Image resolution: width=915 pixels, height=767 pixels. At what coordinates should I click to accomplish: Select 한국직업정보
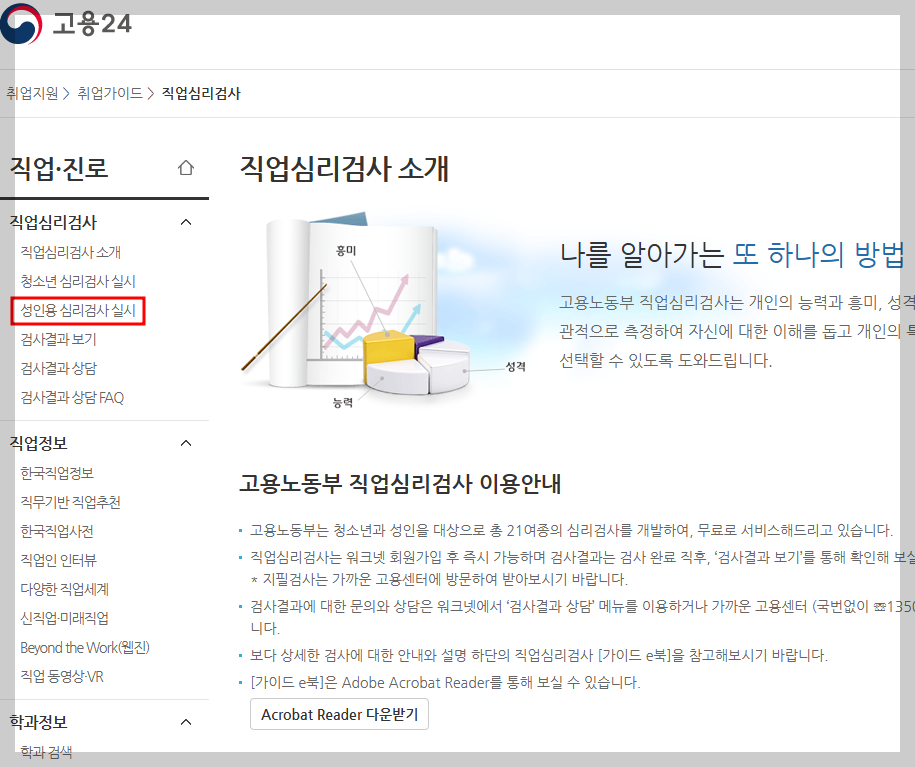click(57, 474)
